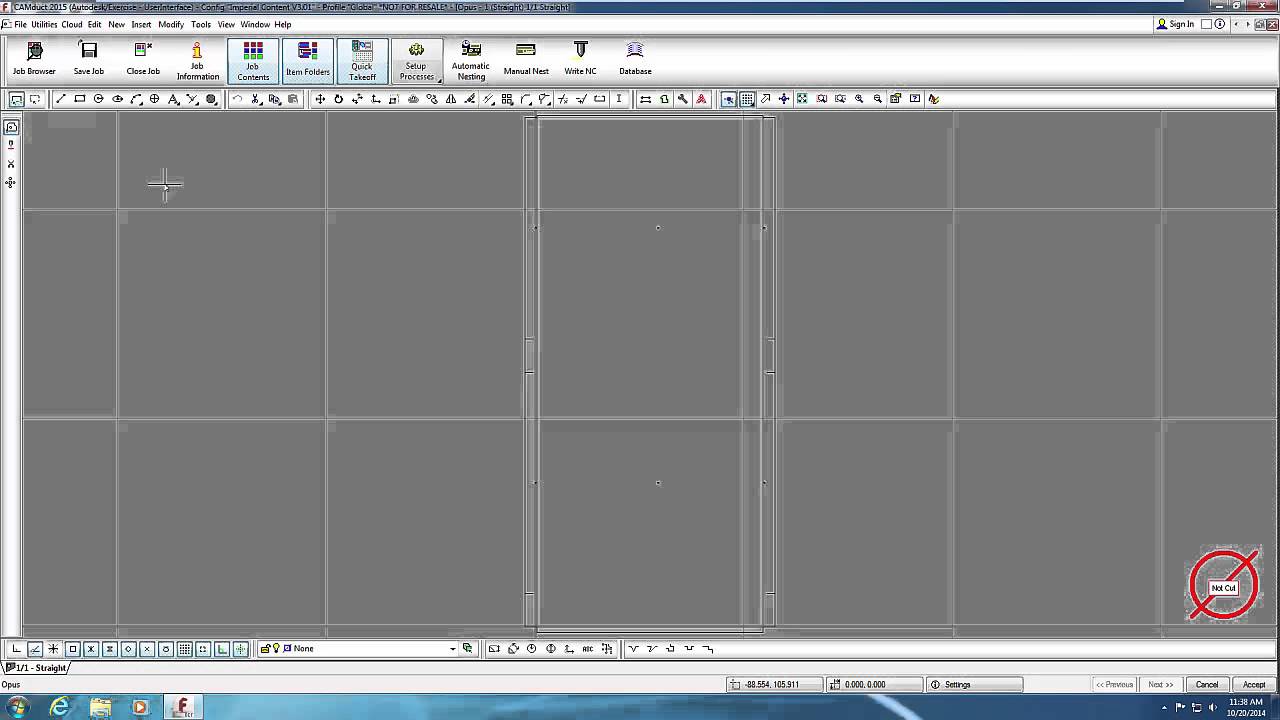Screen dimensions: 1280x720
Task: Select the 1/1 - Straight tab
Action: [36, 668]
